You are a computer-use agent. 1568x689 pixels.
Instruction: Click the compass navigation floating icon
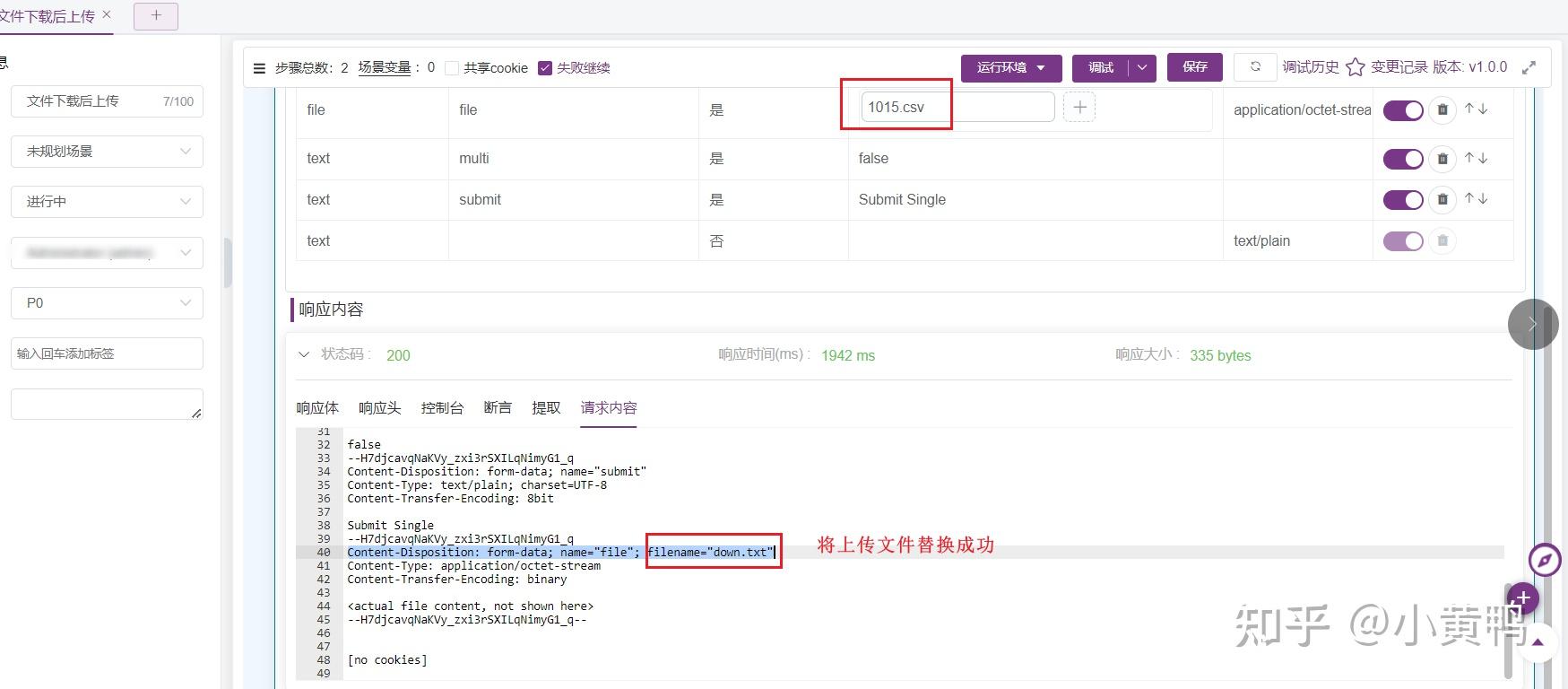[1545, 562]
